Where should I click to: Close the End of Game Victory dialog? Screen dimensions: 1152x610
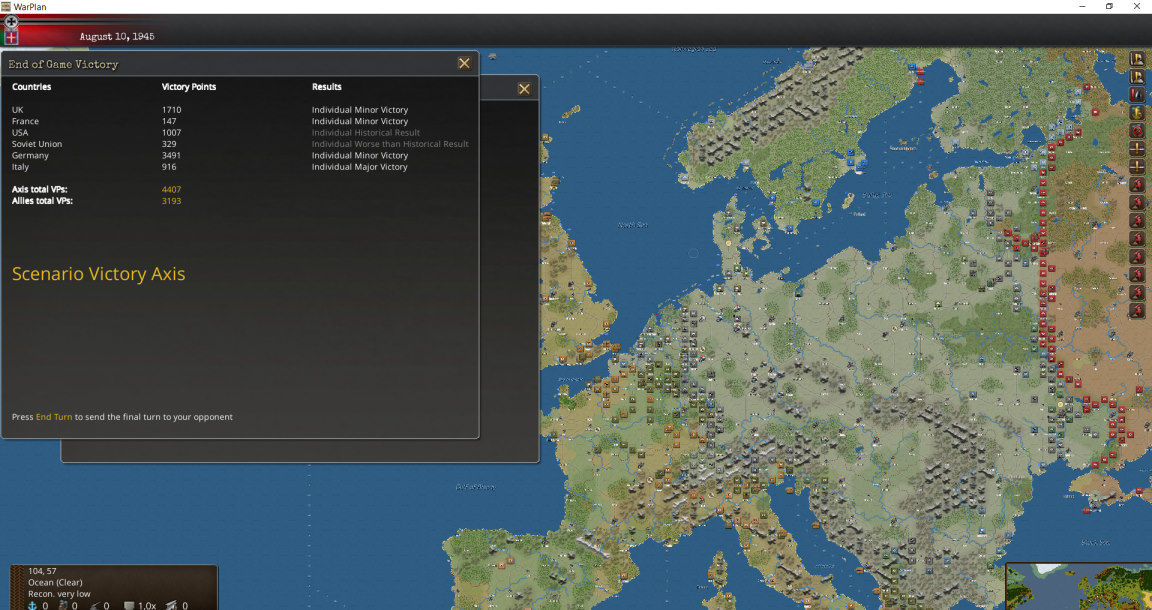[x=464, y=63]
